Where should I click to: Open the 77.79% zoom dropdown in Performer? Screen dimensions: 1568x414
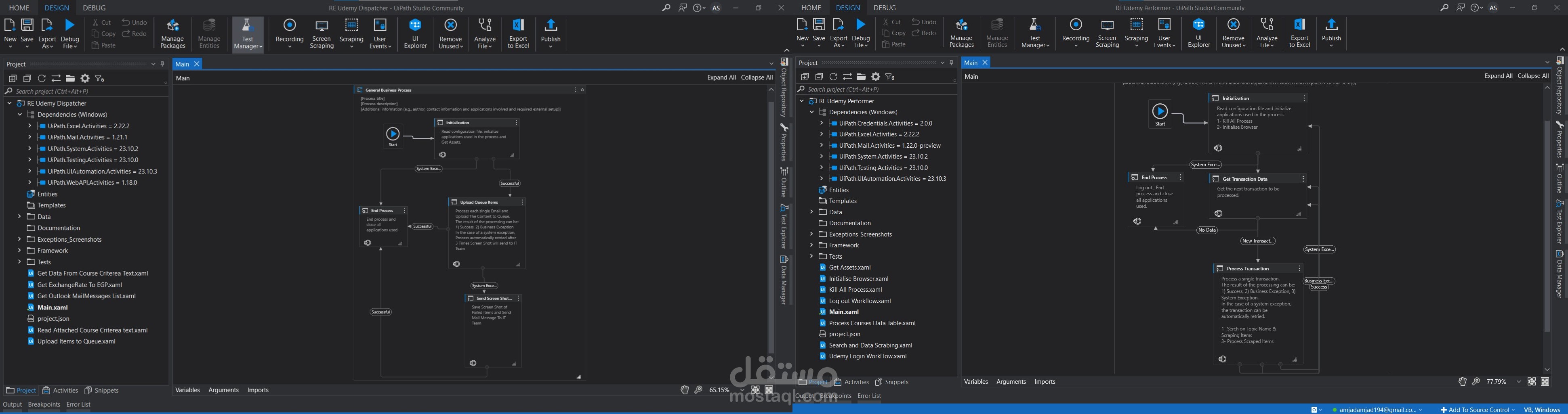tap(1519, 382)
